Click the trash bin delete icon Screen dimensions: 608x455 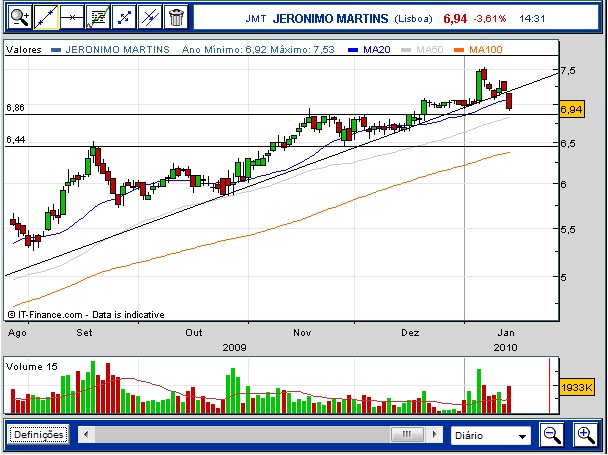[x=176, y=17]
